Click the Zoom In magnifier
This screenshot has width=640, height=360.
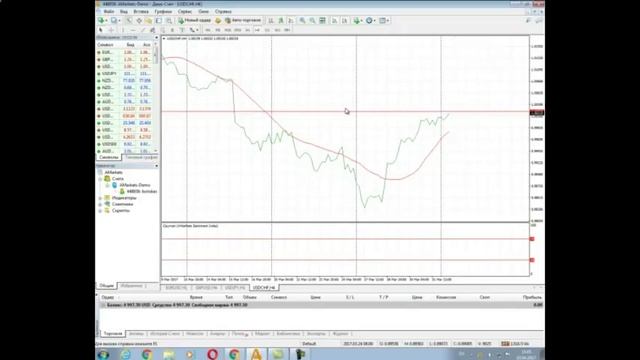click(302, 20)
